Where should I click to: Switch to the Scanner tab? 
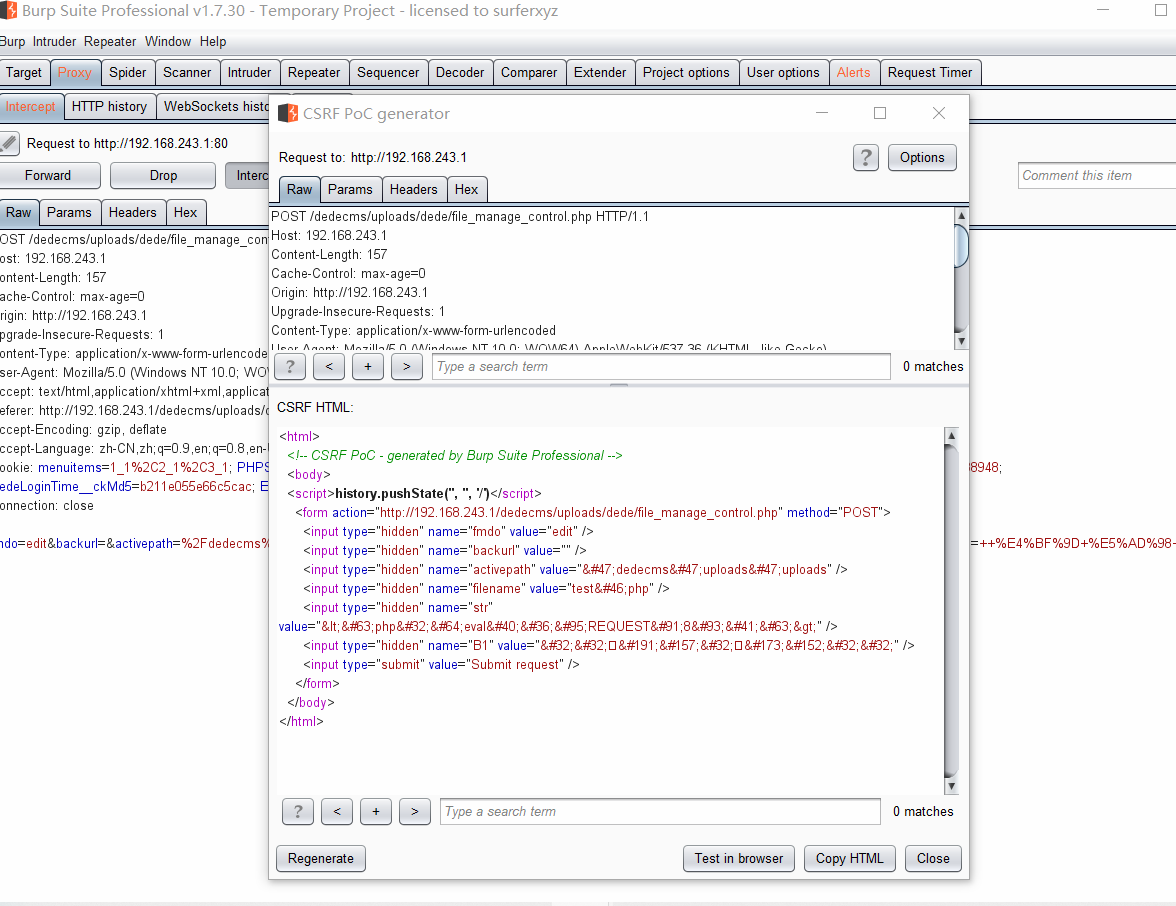tap(187, 73)
